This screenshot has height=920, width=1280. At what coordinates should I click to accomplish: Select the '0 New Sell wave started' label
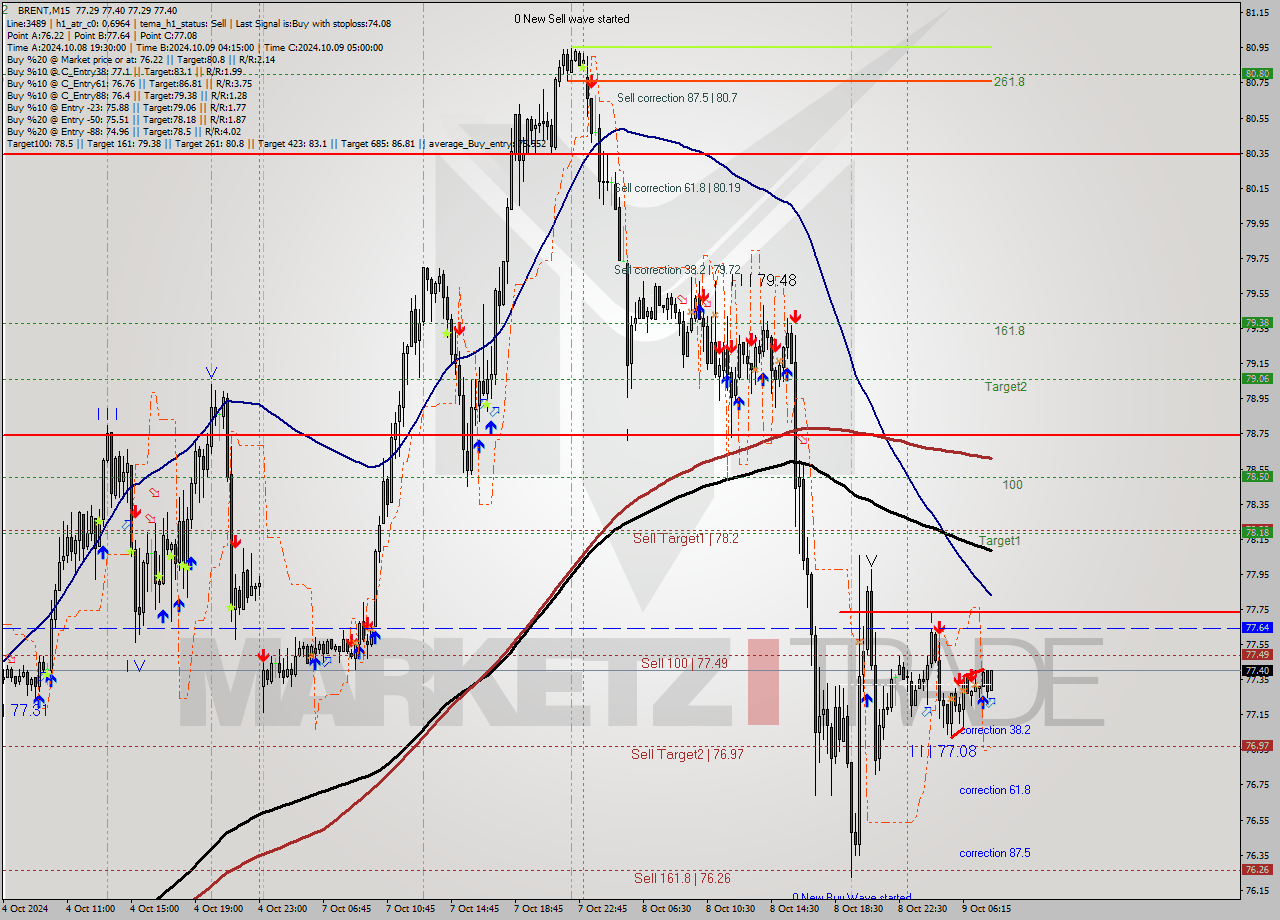point(572,19)
